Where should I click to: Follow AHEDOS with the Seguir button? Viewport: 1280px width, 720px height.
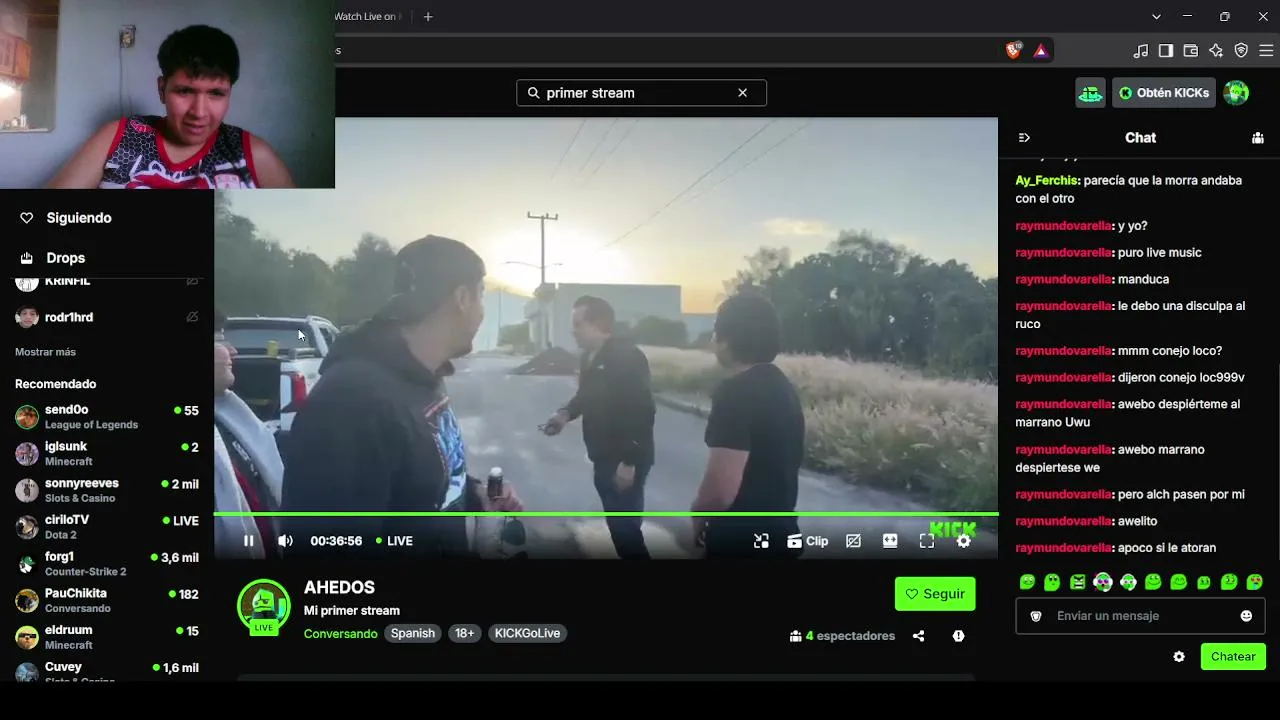point(935,594)
